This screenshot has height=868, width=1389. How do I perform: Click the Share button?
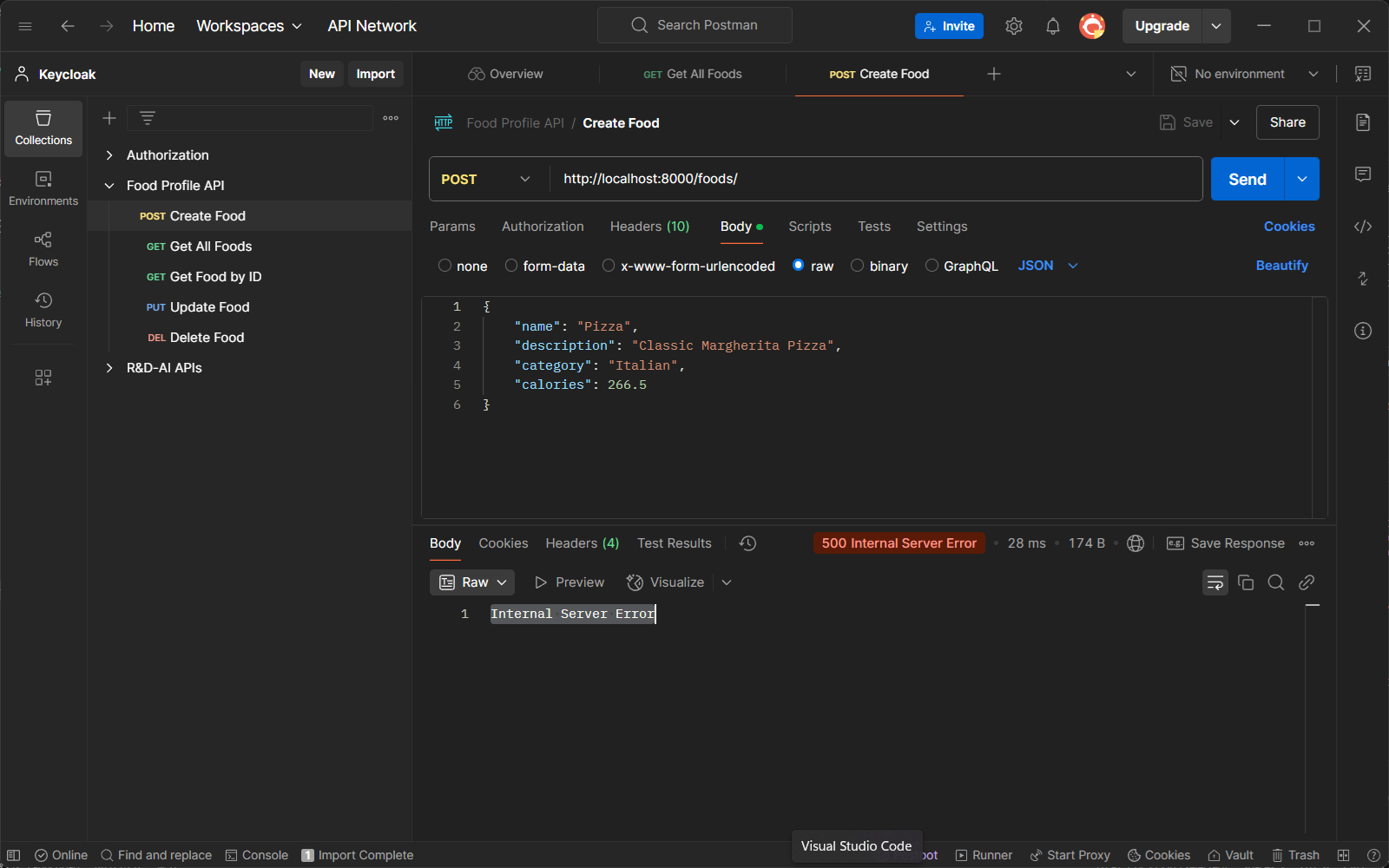click(1287, 122)
